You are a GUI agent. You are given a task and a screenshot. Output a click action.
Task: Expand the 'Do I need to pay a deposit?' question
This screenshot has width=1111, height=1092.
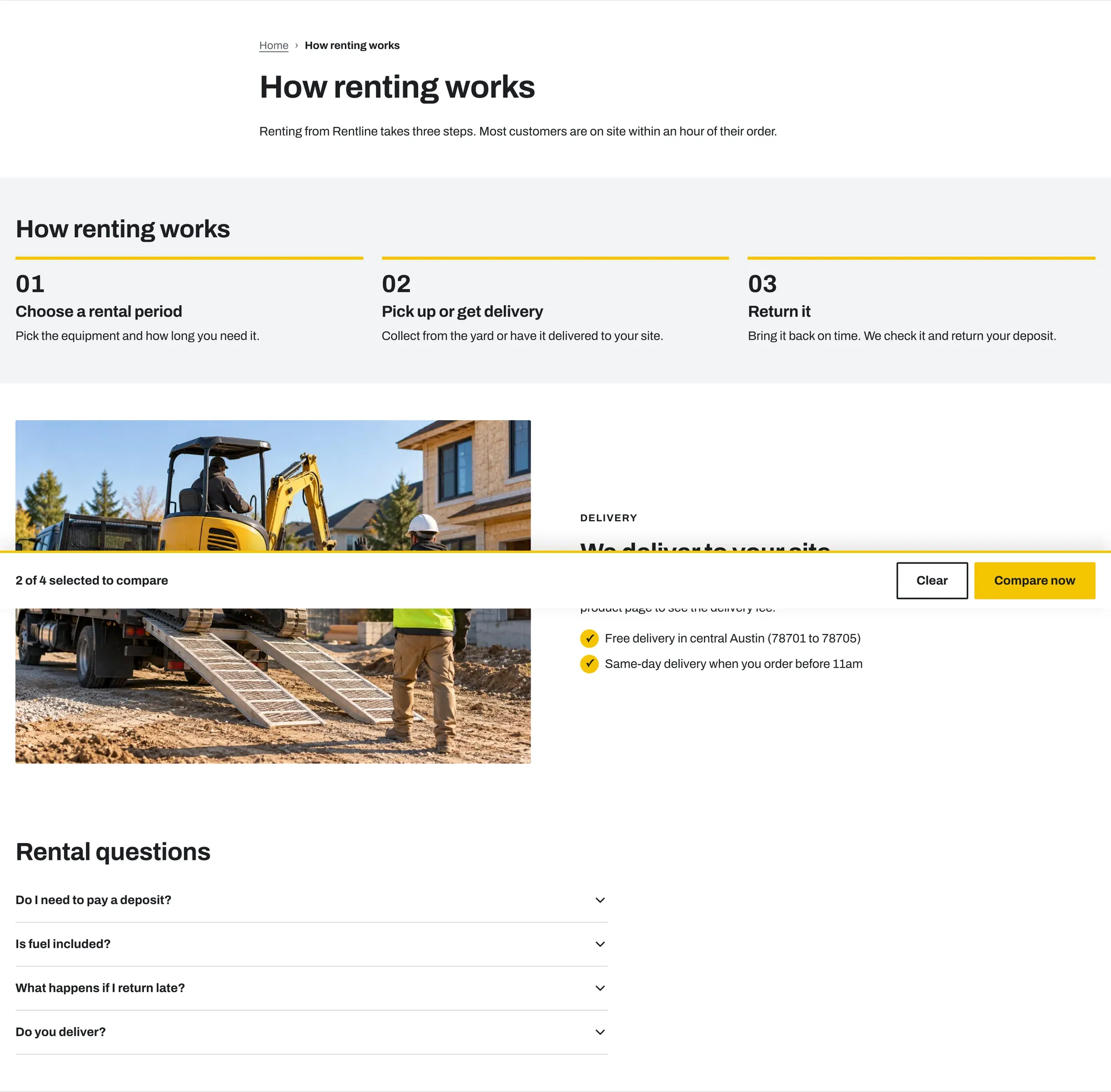point(311,900)
